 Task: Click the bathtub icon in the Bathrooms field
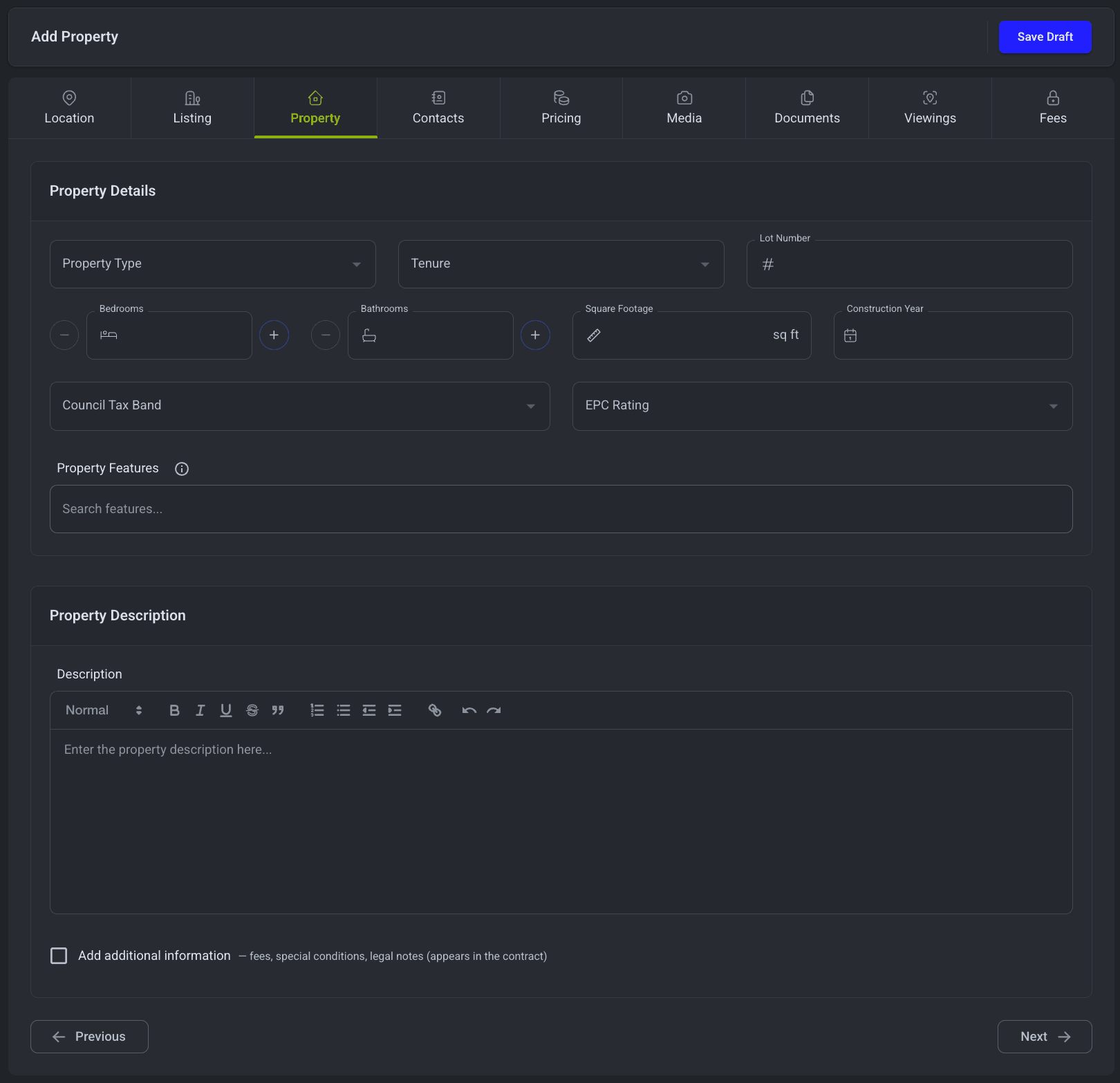[369, 335]
